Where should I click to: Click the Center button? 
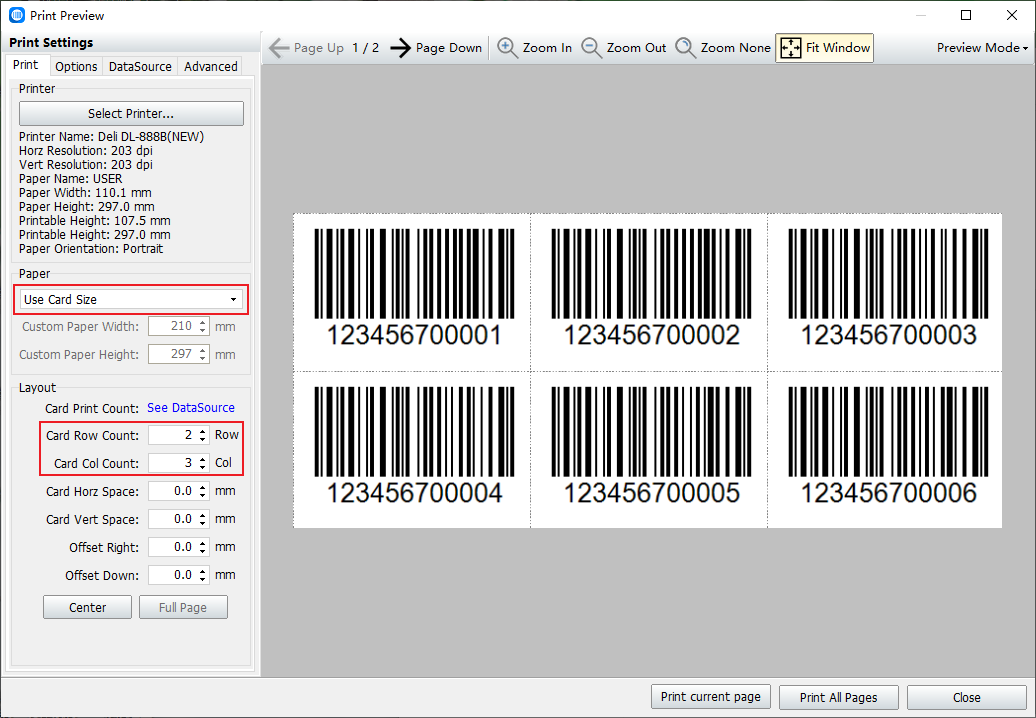(x=87, y=608)
